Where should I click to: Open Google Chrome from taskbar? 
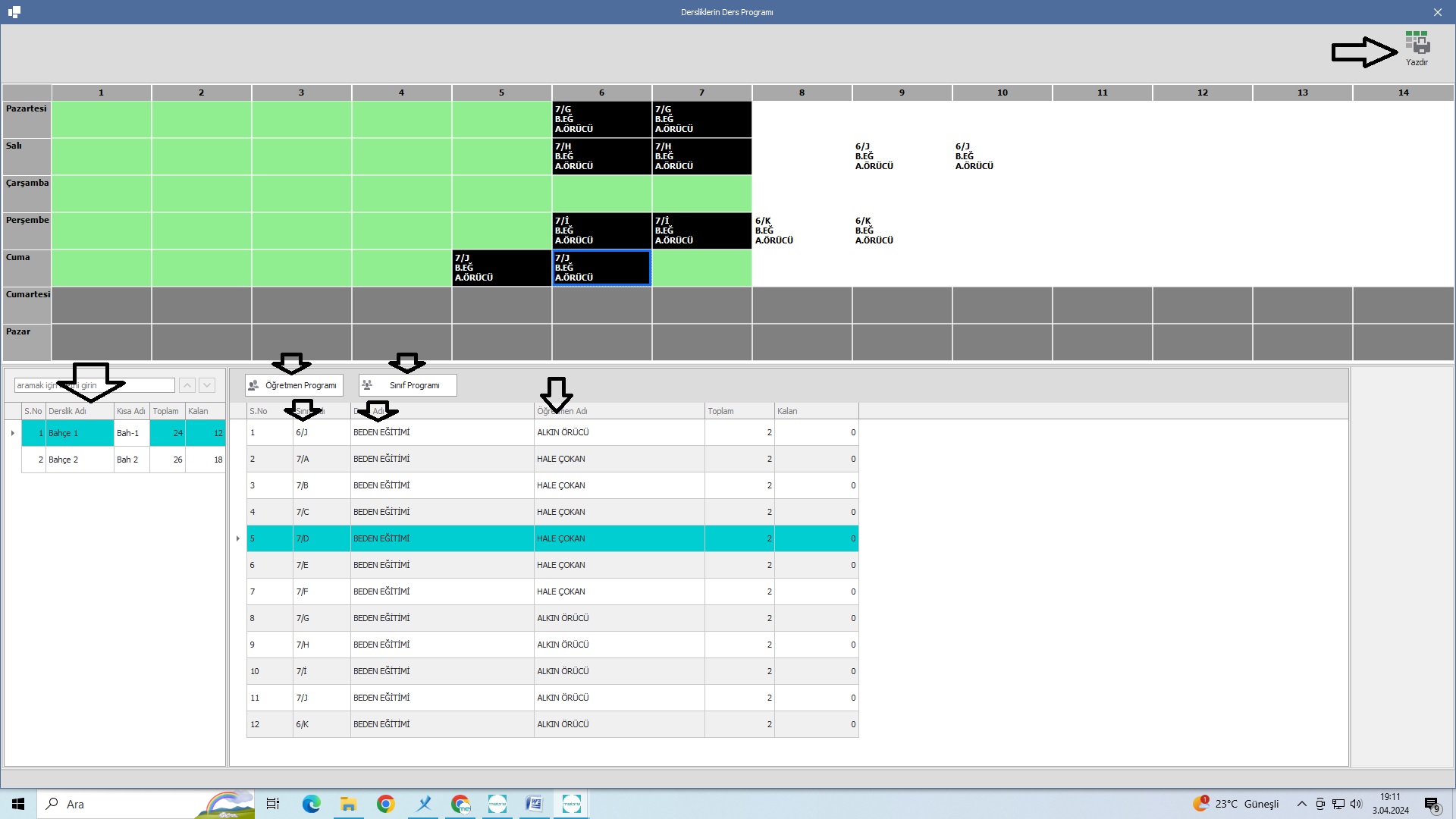[385, 804]
